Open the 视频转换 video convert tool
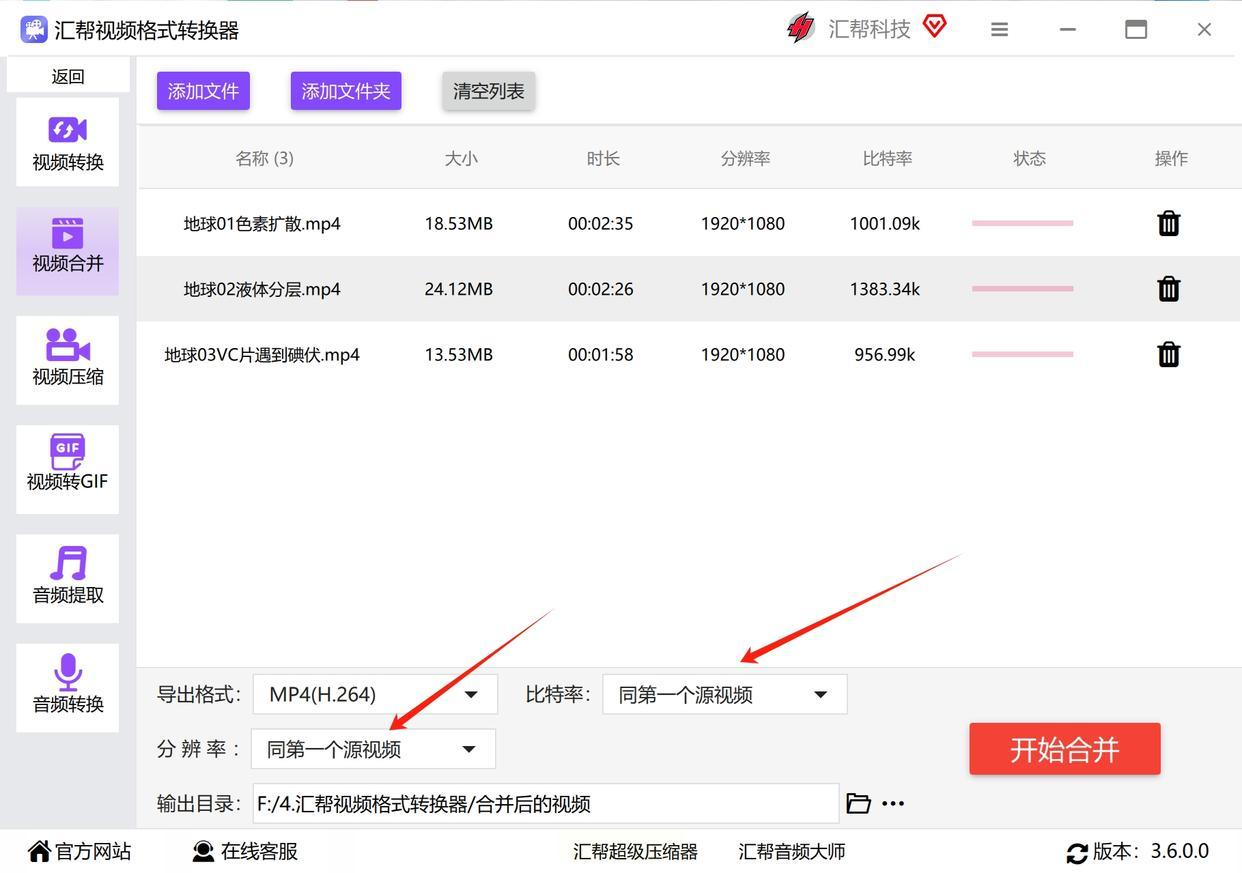 tap(67, 142)
